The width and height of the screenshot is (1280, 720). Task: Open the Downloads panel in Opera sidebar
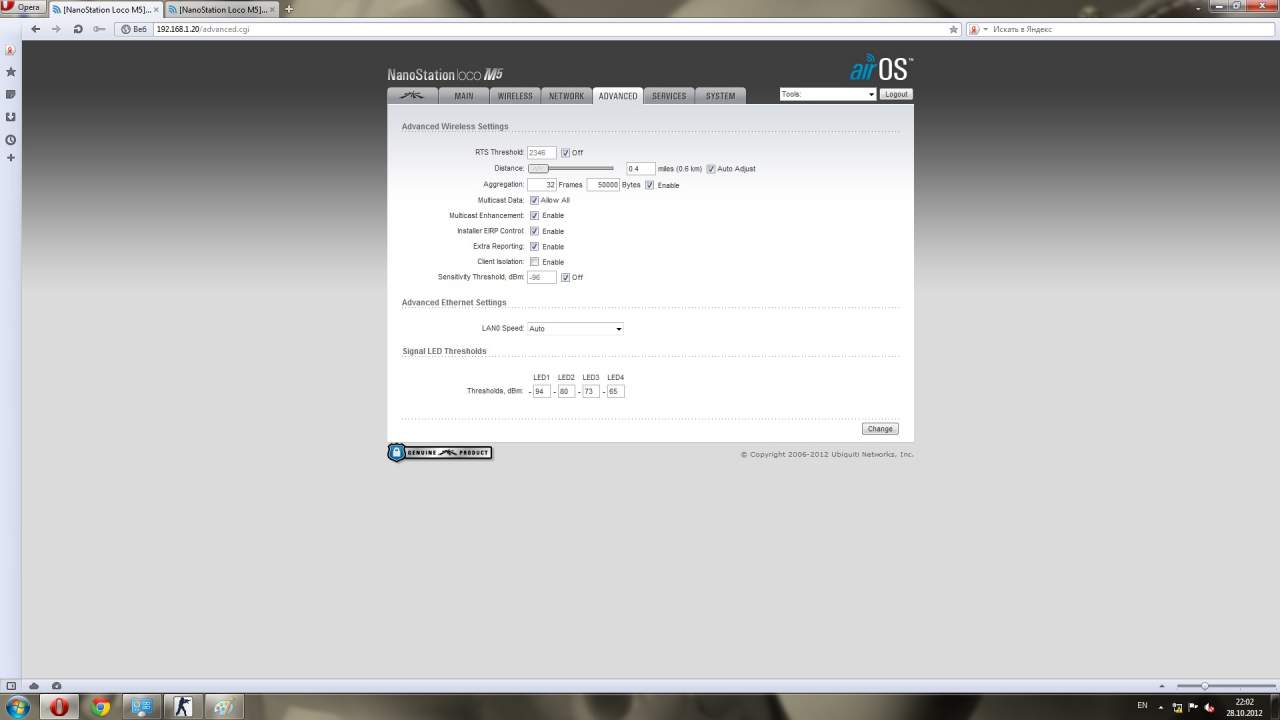11,117
